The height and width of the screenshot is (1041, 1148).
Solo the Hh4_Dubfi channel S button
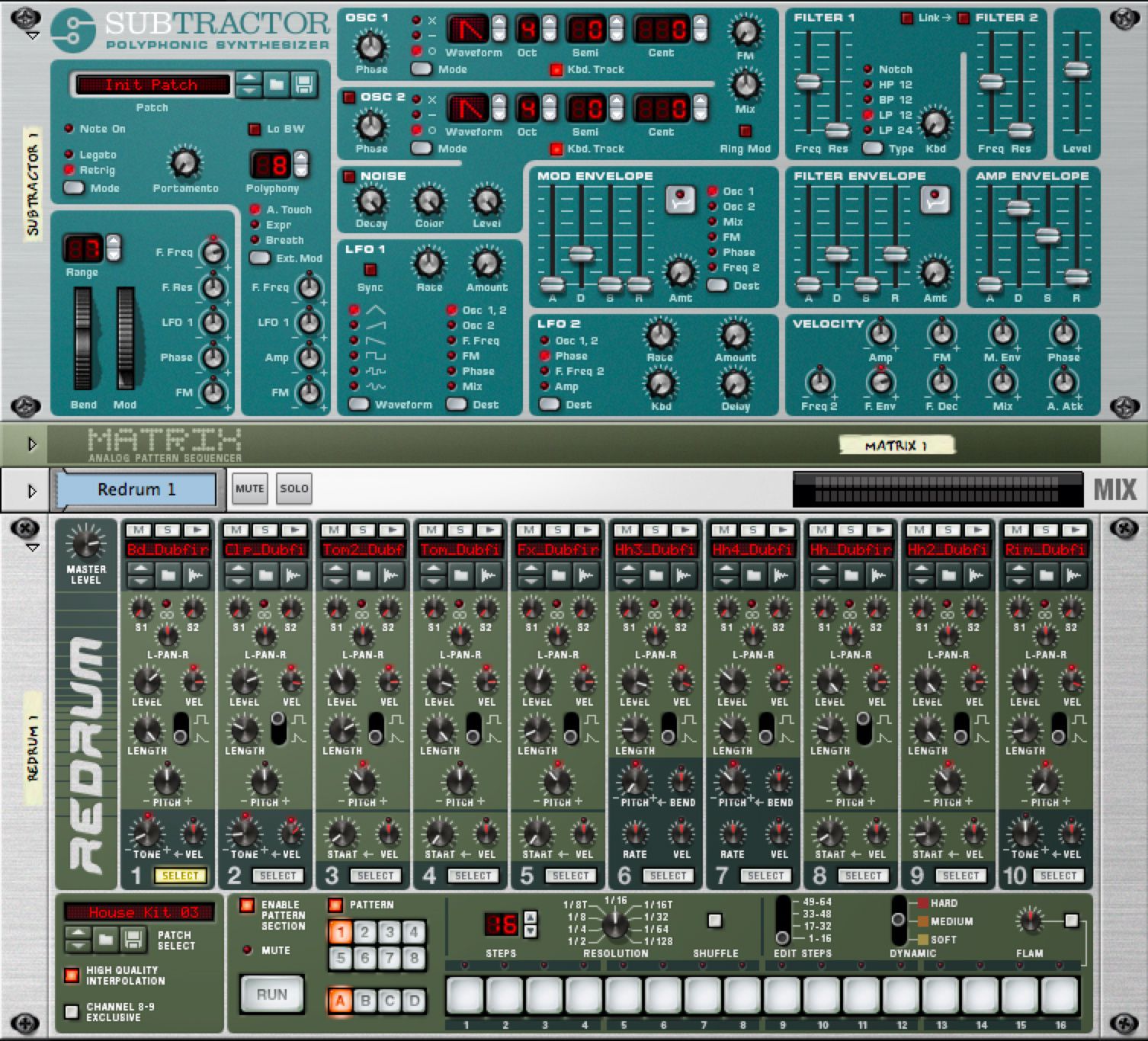click(752, 530)
